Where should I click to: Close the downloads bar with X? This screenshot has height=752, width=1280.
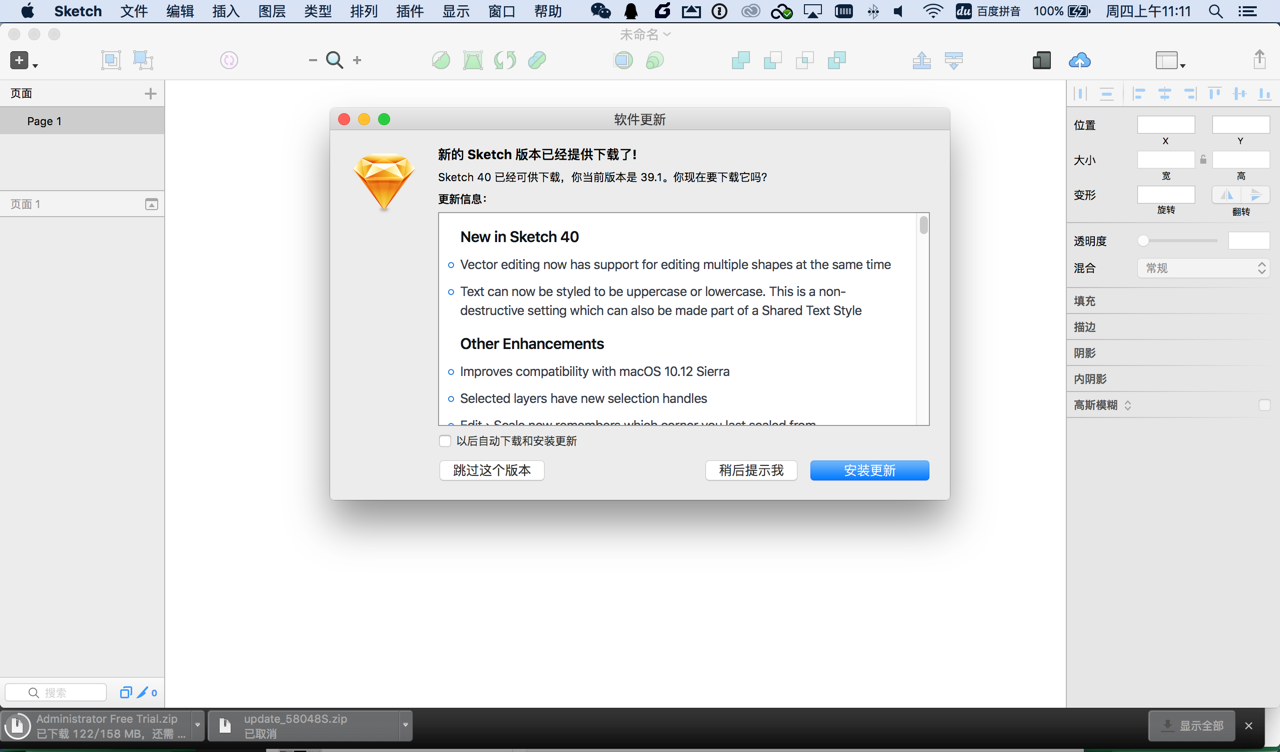(x=1249, y=726)
